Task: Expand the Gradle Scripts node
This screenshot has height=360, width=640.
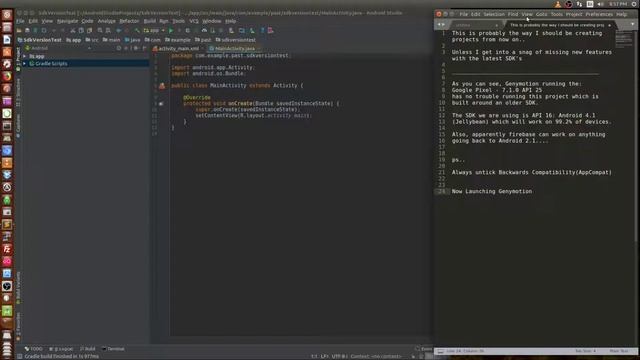Action: coord(25,64)
